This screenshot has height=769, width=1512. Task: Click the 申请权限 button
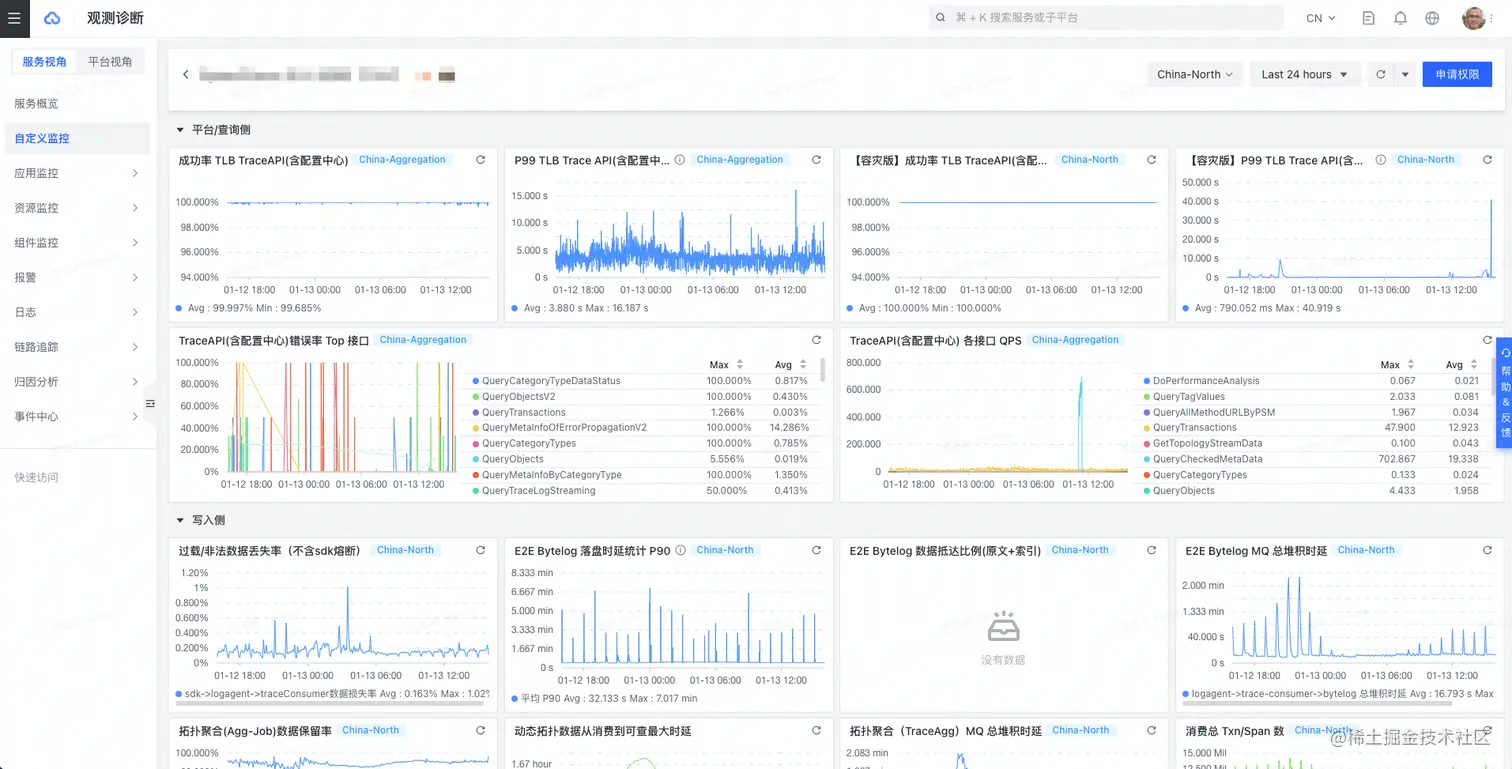pos(1457,74)
